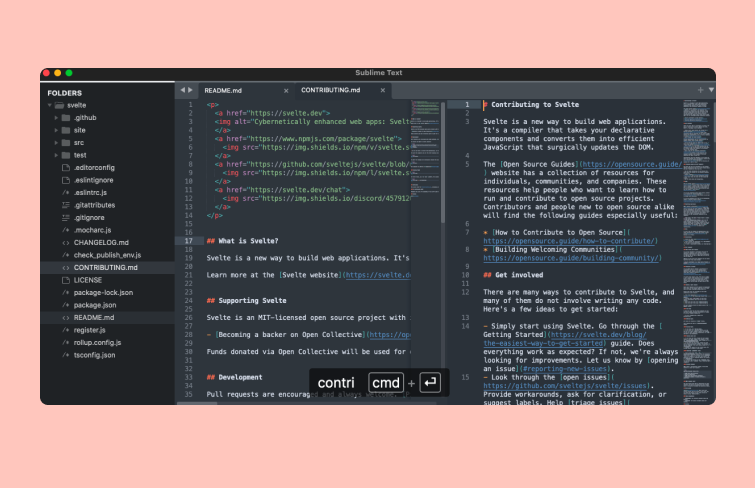Click the Svelte website link on line 21
This screenshot has height=488, width=755.
378,275
